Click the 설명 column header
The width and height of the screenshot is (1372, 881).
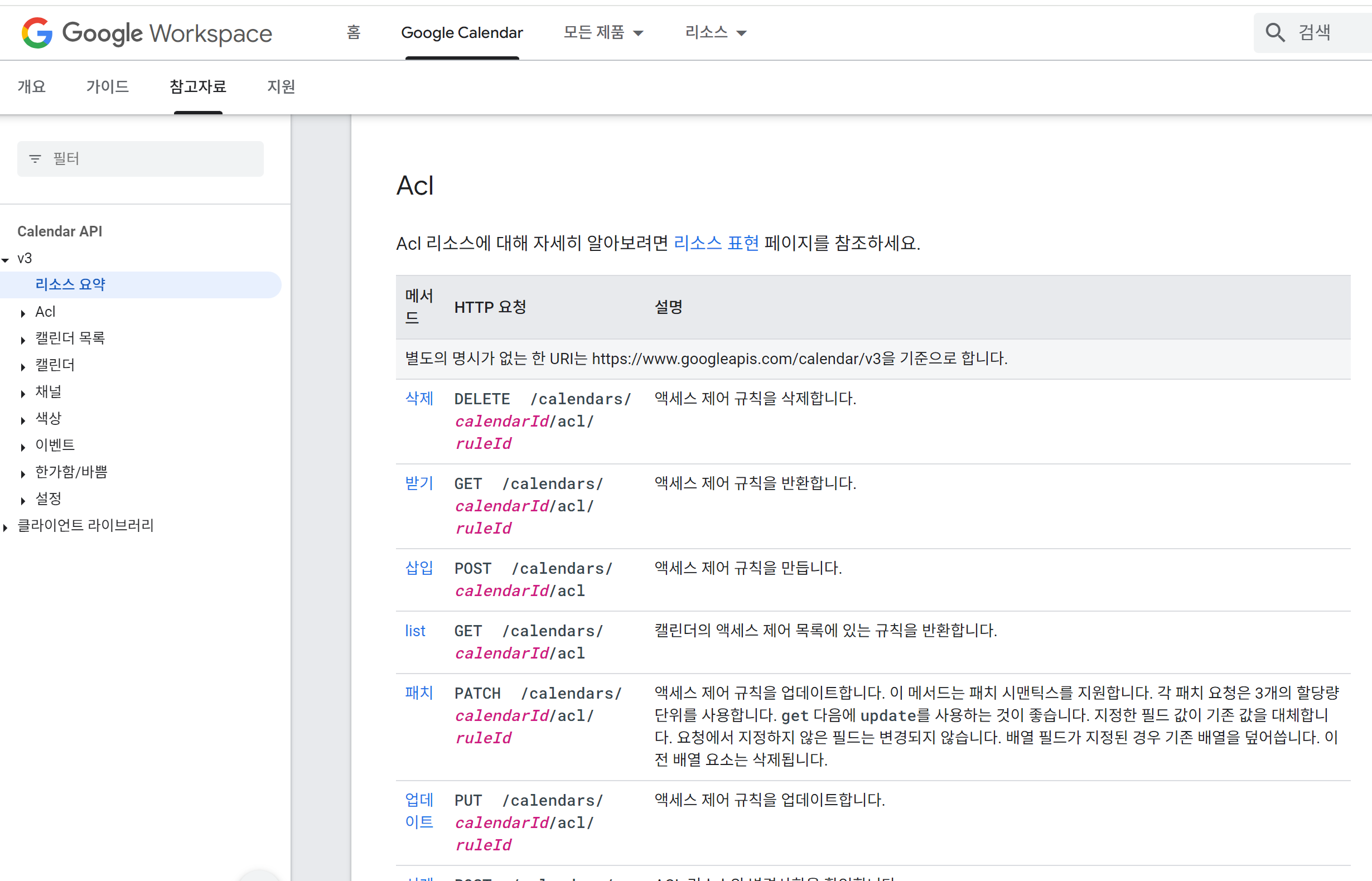(x=669, y=307)
